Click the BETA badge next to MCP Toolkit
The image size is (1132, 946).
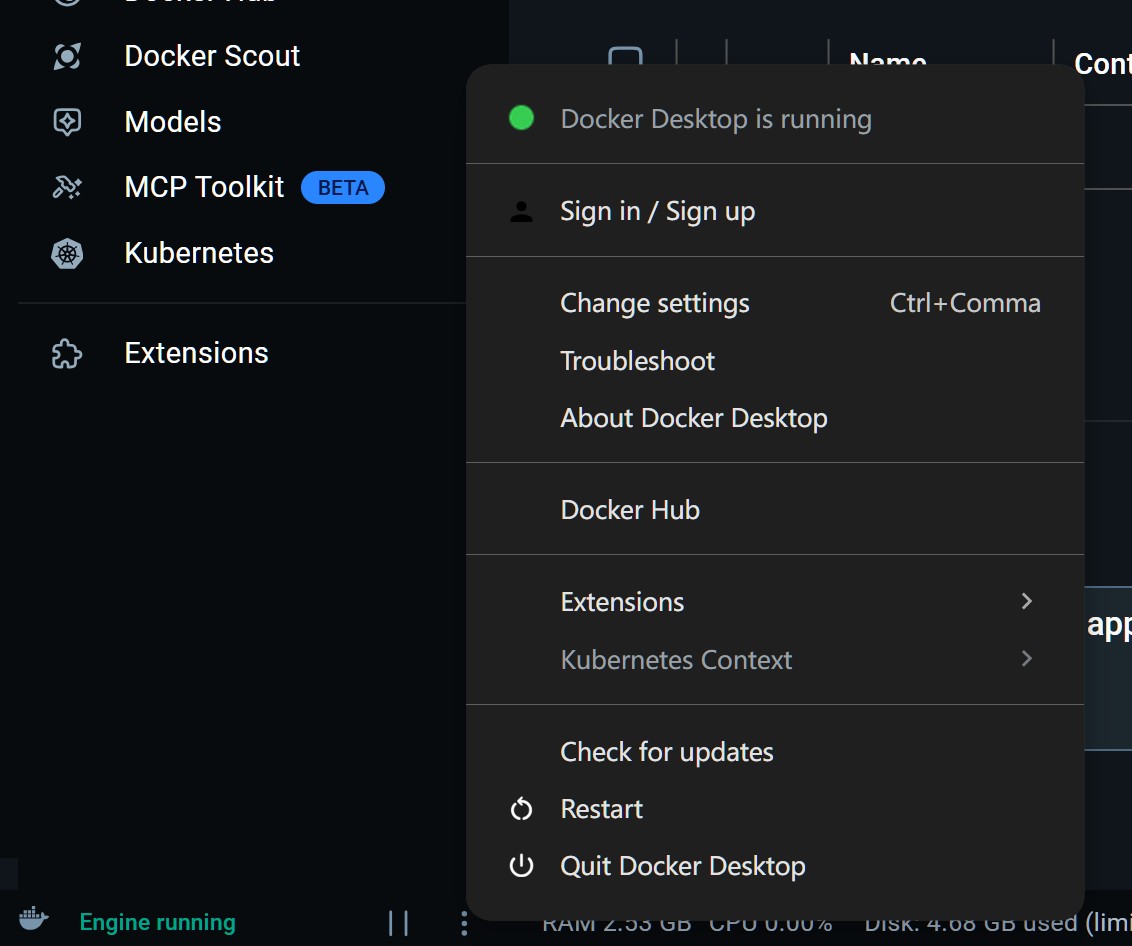(343, 188)
